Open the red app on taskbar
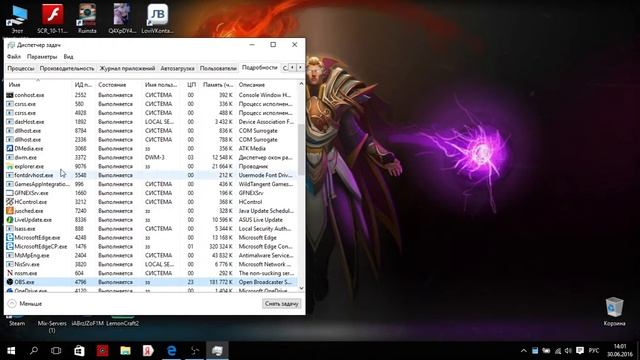The width and height of the screenshot is (640, 360). 102,351
